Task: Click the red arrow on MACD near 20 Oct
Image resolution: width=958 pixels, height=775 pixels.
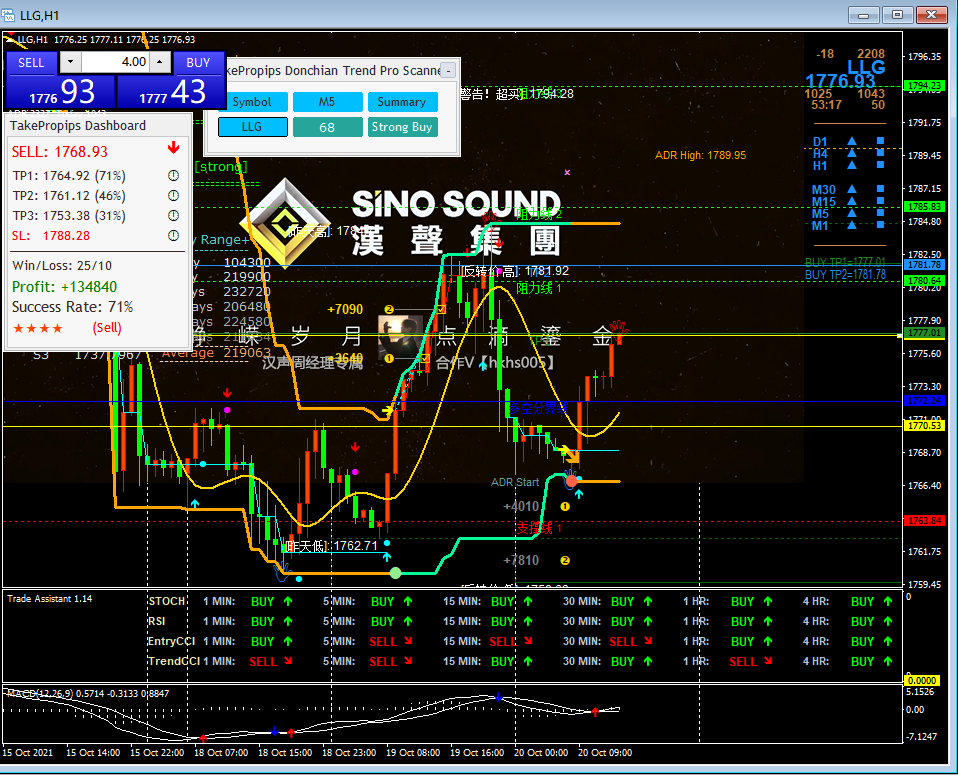Action: (x=595, y=712)
